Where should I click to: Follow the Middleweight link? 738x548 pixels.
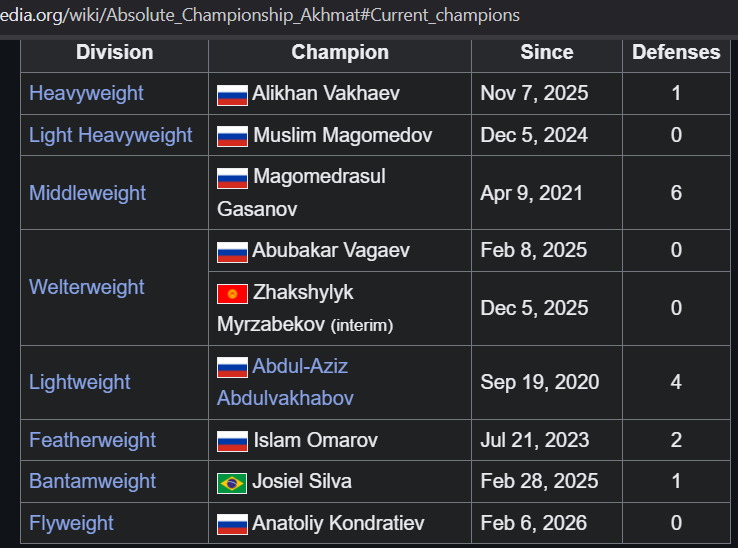[x=87, y=193]
